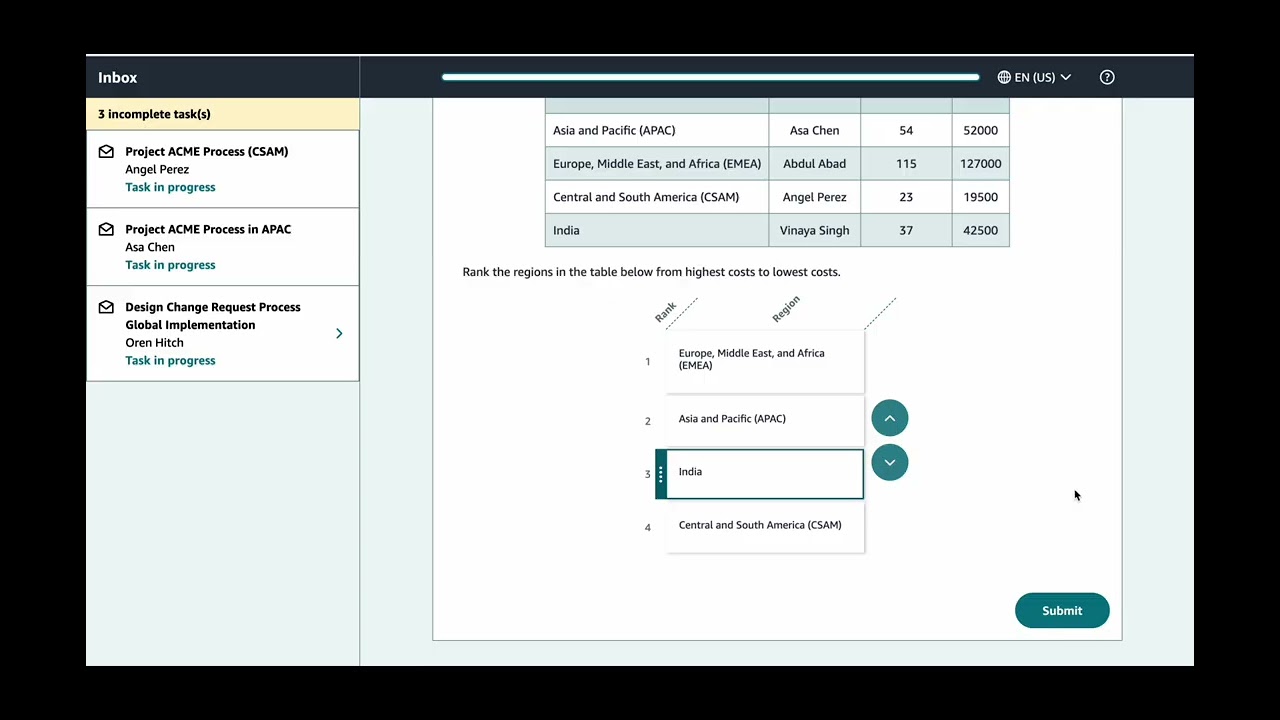Open Project ACME Process (CSAM) task
This screenshot has height=720, width=1280.
pos(222,169)
